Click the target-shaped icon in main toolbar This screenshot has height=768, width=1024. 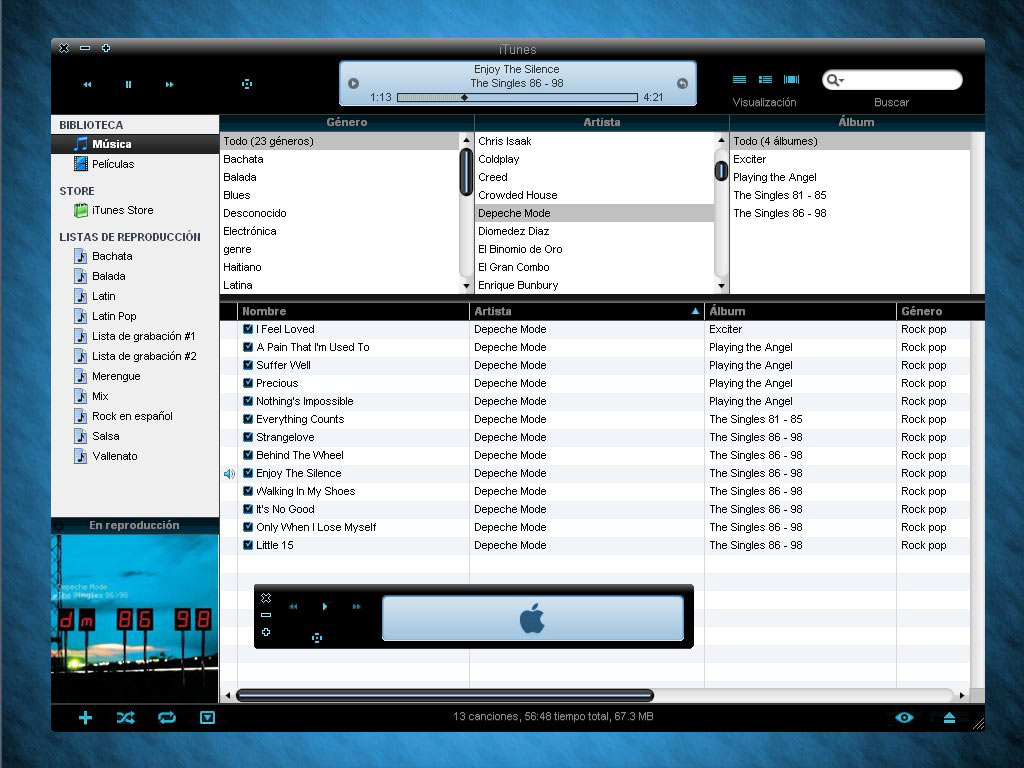247,84
